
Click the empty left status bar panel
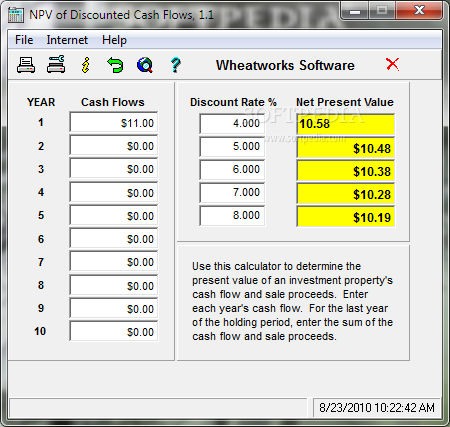click(x=158, y=407)
